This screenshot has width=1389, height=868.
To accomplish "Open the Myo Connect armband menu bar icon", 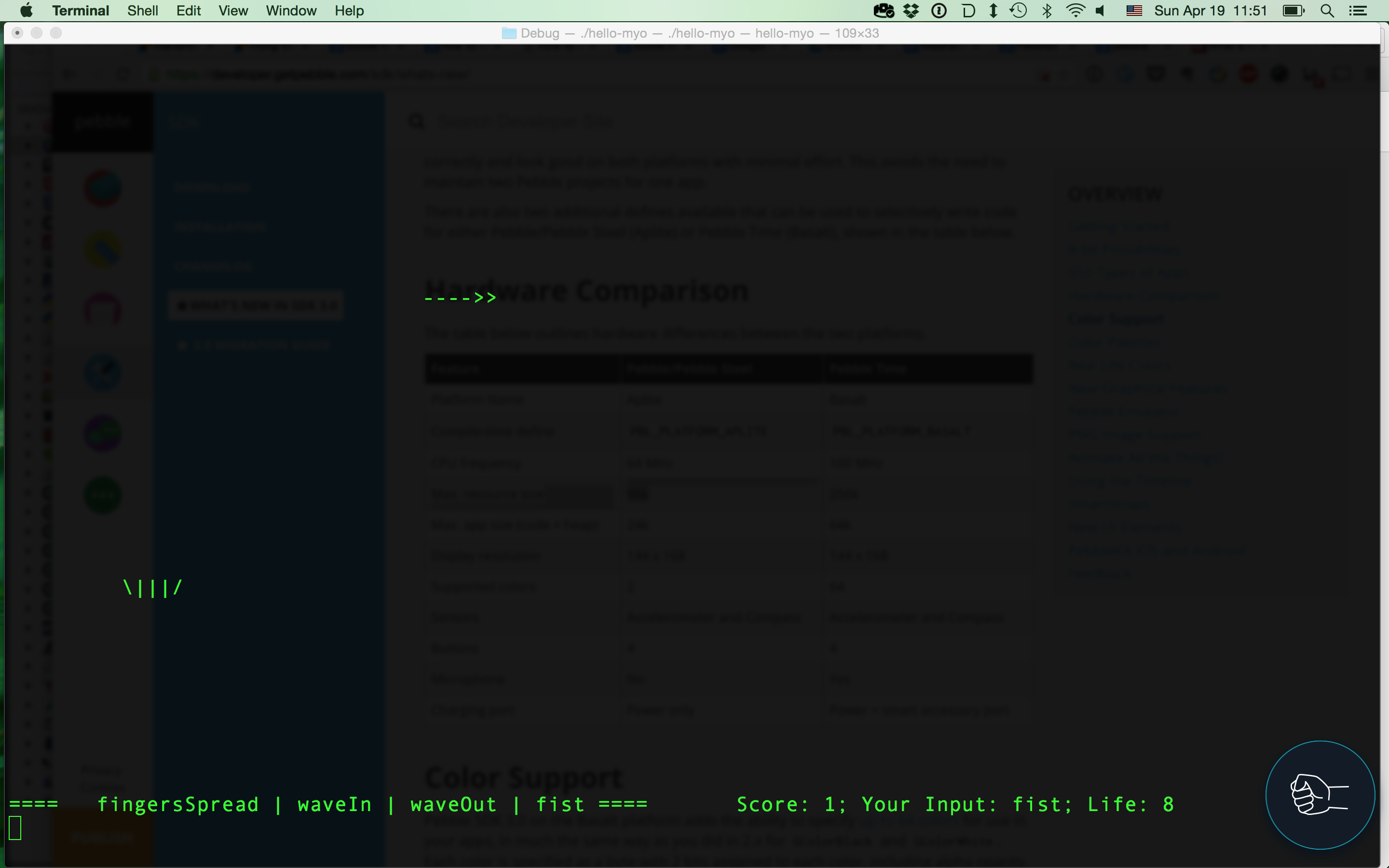I will coord(884,10).
